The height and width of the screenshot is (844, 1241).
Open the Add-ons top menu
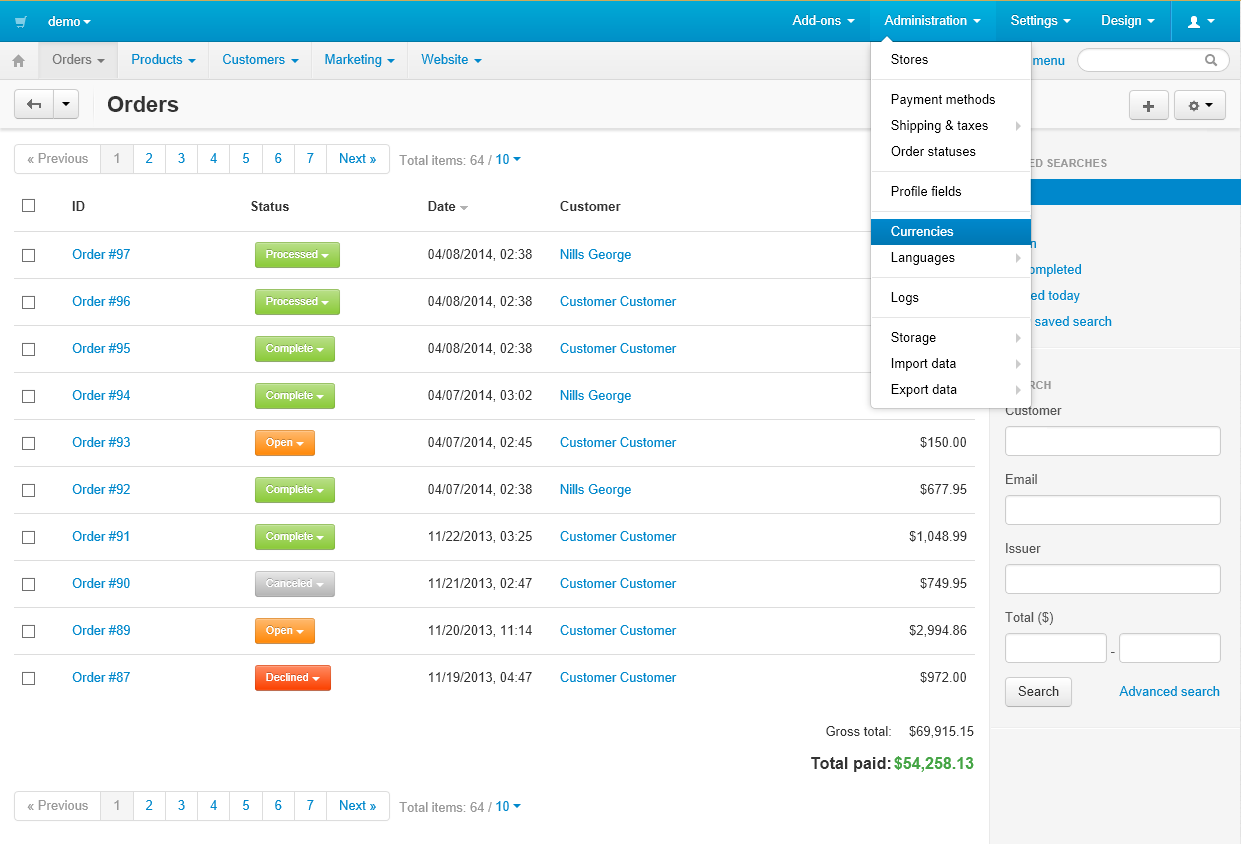click(823, 21)
